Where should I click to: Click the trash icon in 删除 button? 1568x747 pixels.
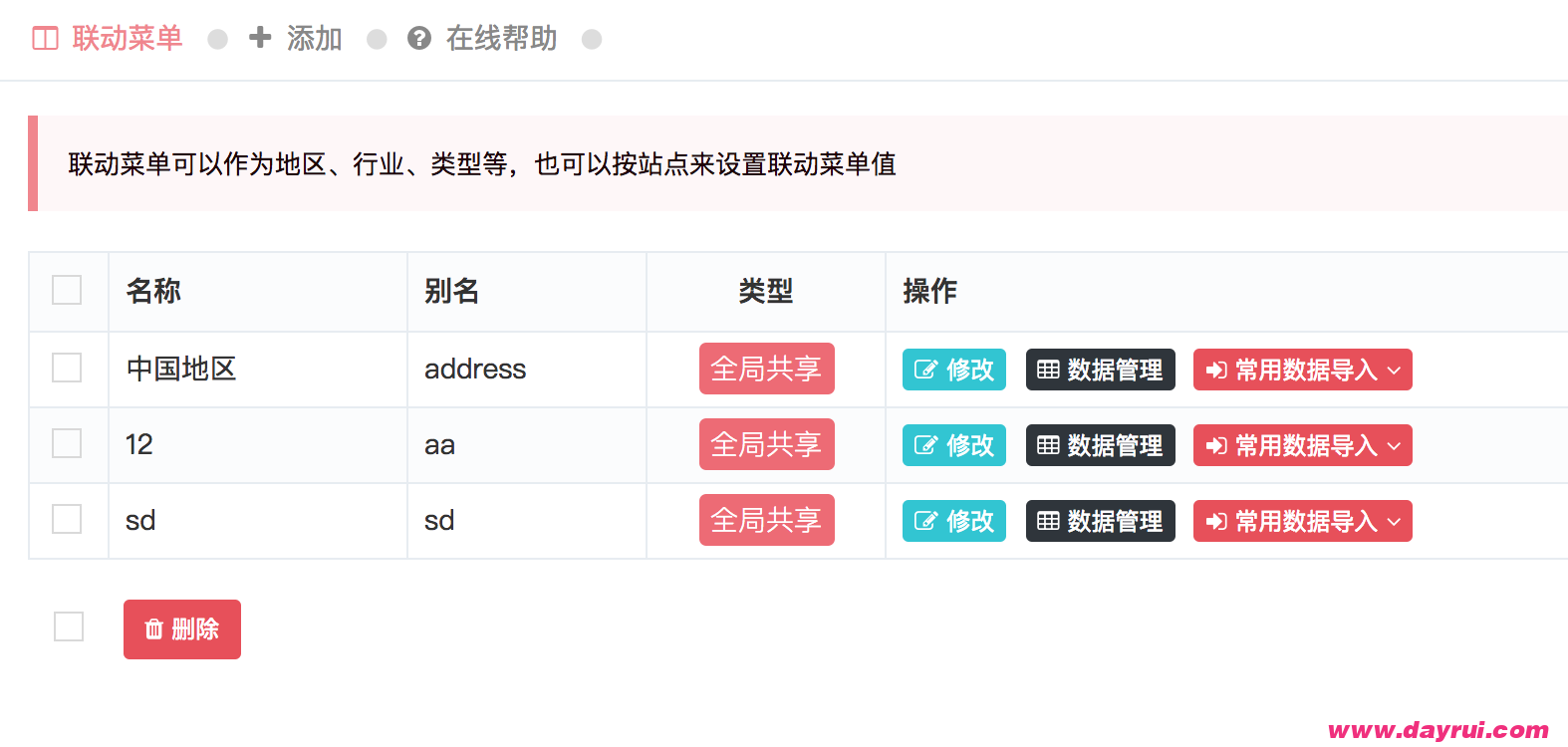[154, 629]
